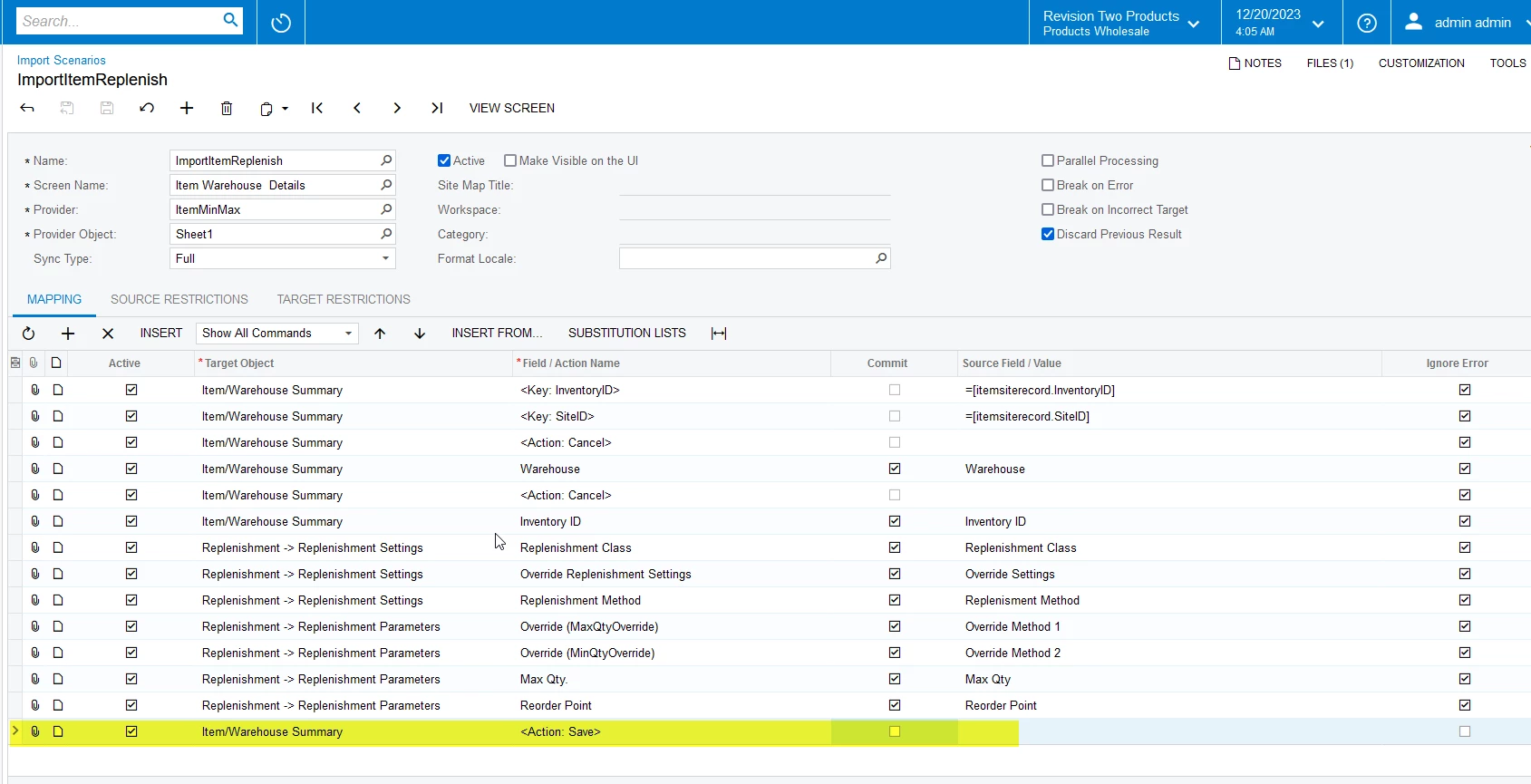Open the help question mark icon
The width and height of the screenshot is (1531, 784).
point(1367,23)
